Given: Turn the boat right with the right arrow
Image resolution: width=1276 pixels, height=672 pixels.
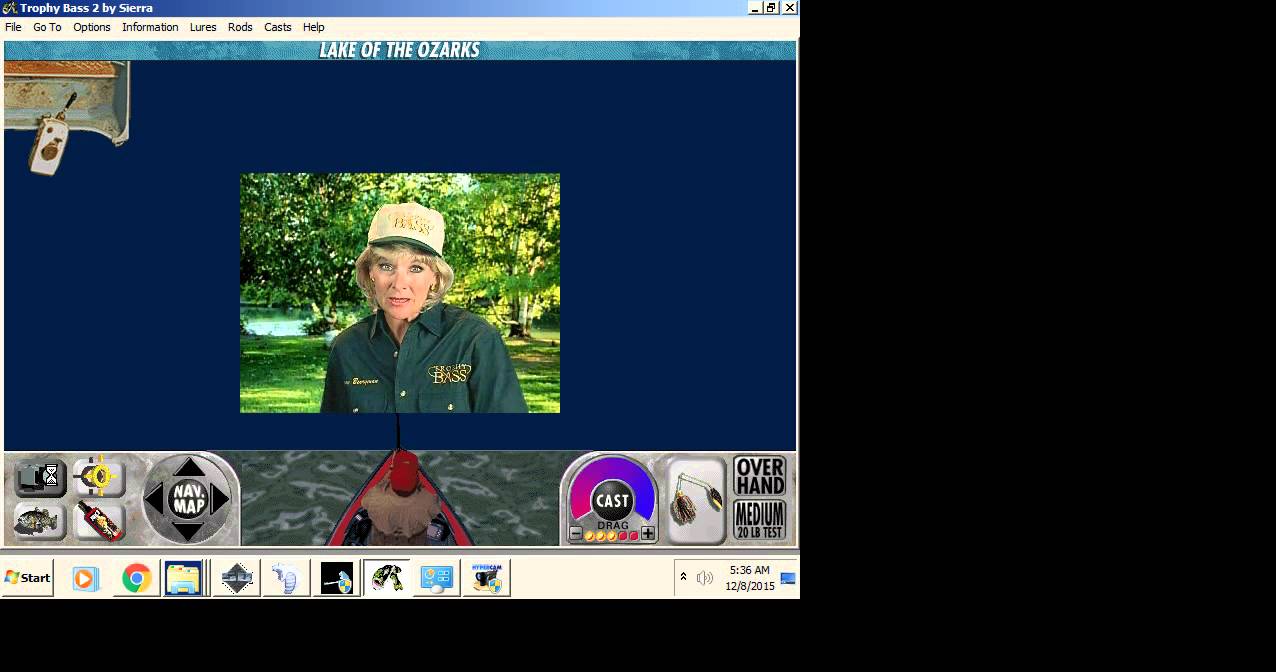Looking at the screenshot, I should click(221, 498).
